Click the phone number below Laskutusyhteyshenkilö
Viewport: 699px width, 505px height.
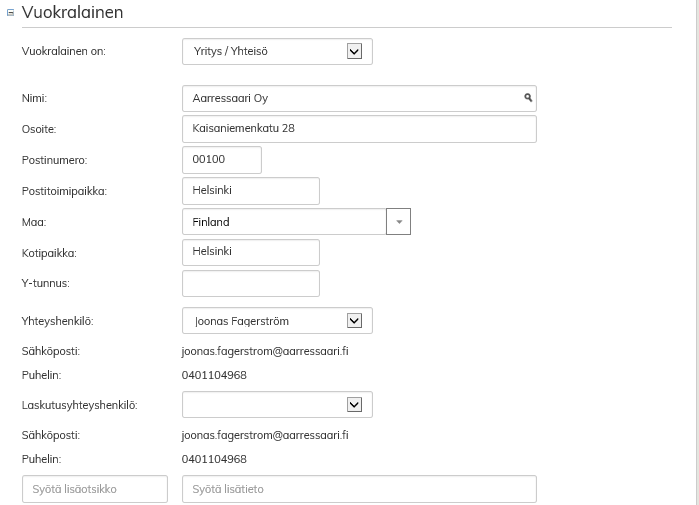(x=214, y=460)
